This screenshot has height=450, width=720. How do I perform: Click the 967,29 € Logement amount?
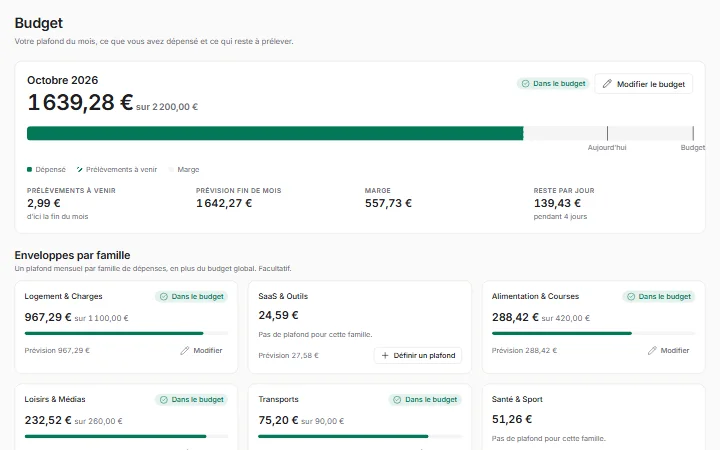click(48, 317)
